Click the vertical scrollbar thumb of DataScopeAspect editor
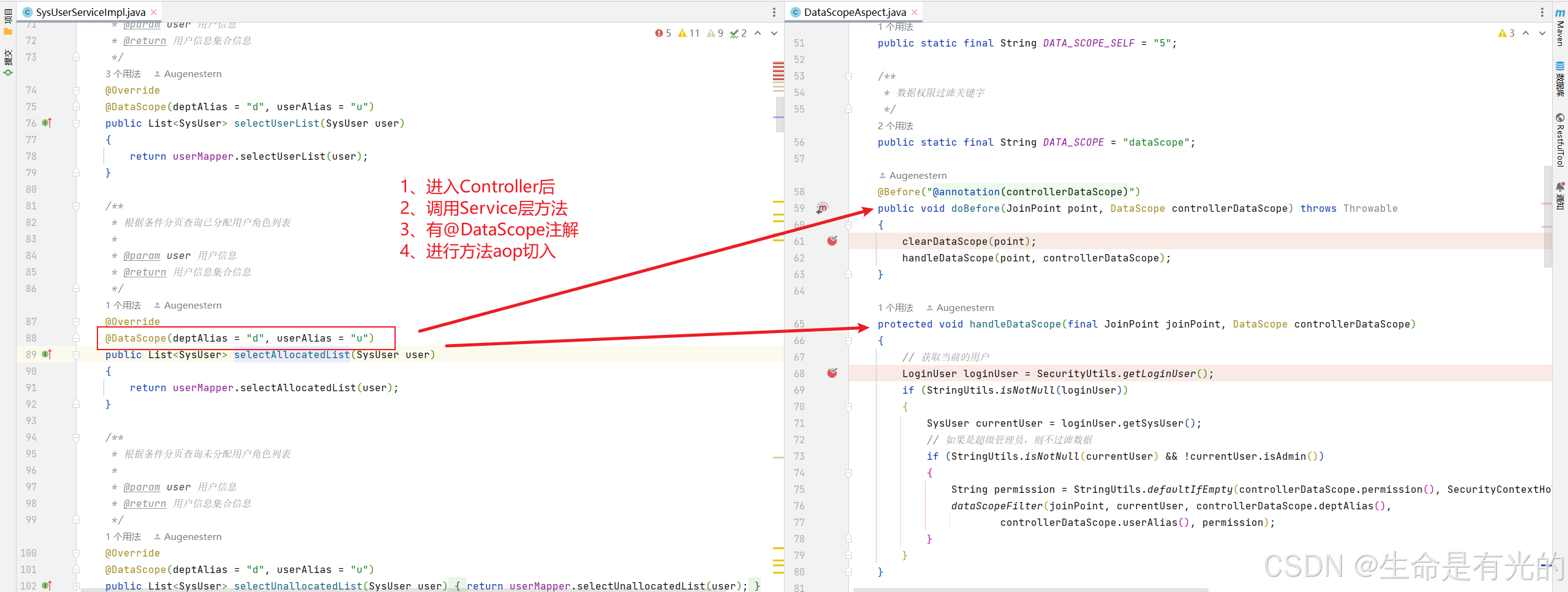This screenshot has height=592, width=1568. pyautogui.click(x=1548, y=217)
